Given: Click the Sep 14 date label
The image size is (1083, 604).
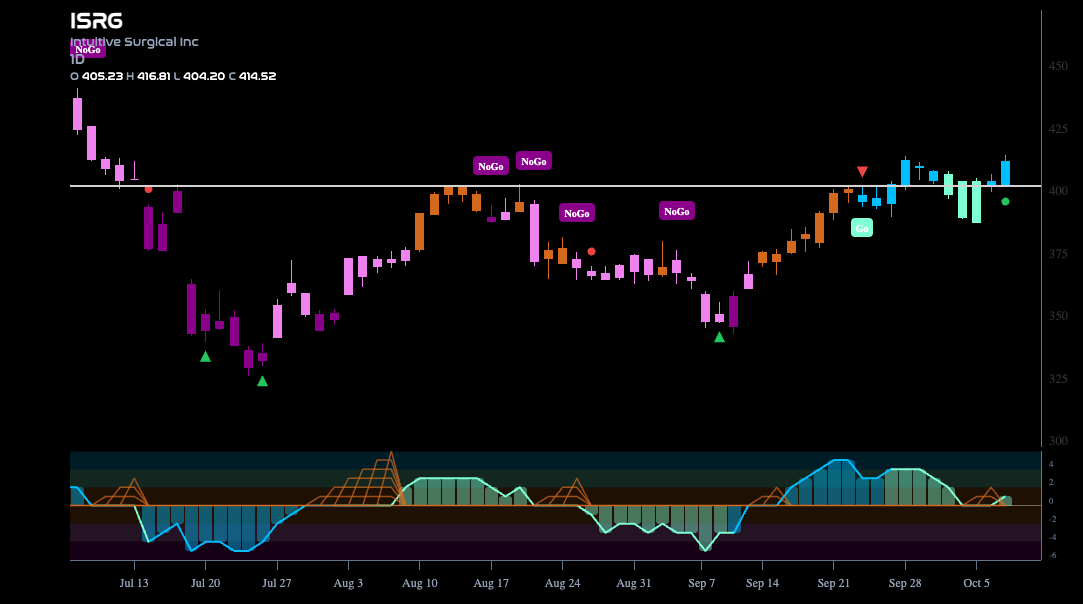Looking at the screenshot, I should (763, 583).
